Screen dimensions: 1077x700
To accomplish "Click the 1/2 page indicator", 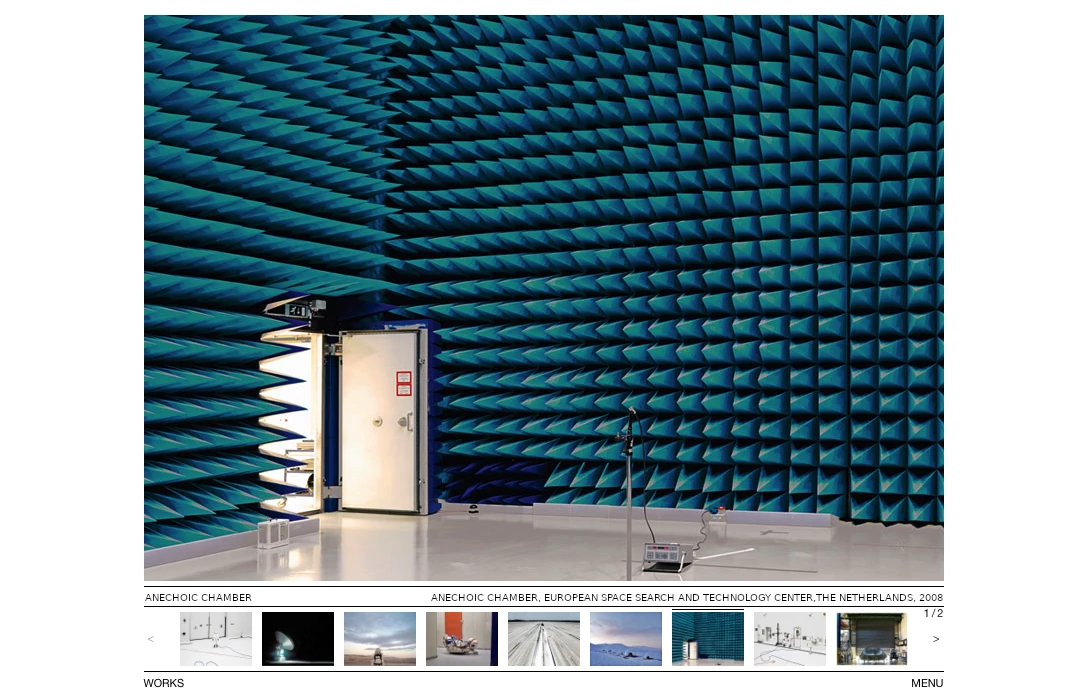I will (934, 613).
